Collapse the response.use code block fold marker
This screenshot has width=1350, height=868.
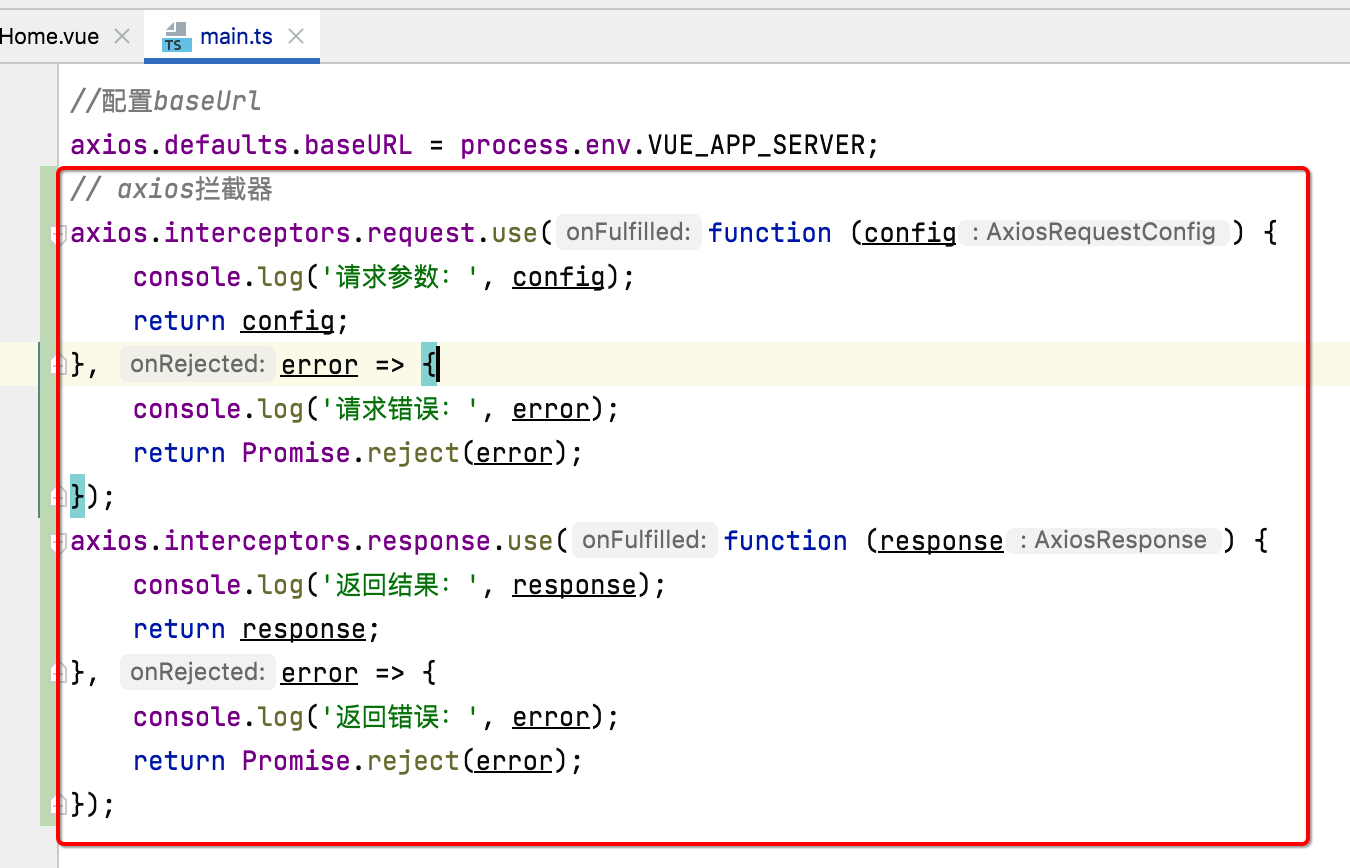60,541
